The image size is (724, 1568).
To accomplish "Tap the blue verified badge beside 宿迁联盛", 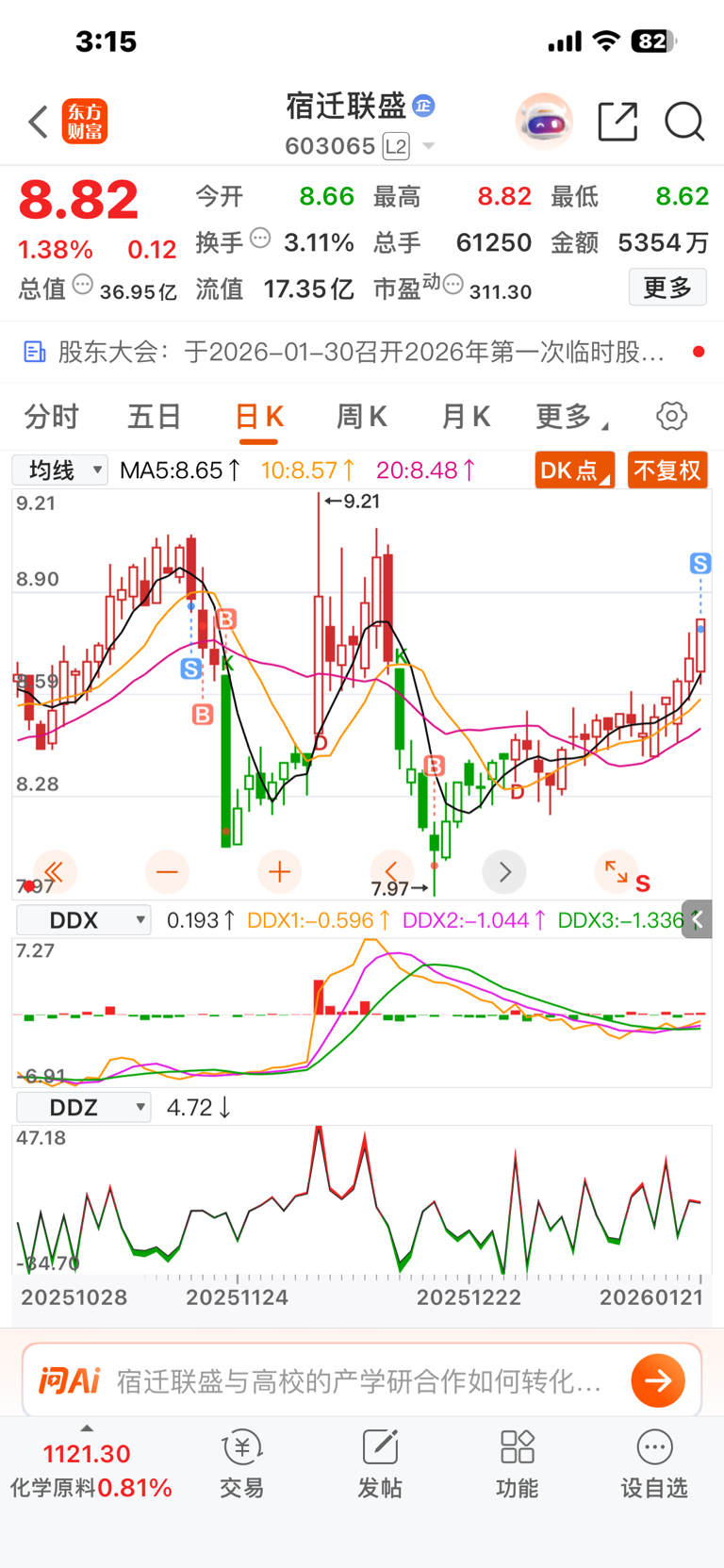I will 423,106.
